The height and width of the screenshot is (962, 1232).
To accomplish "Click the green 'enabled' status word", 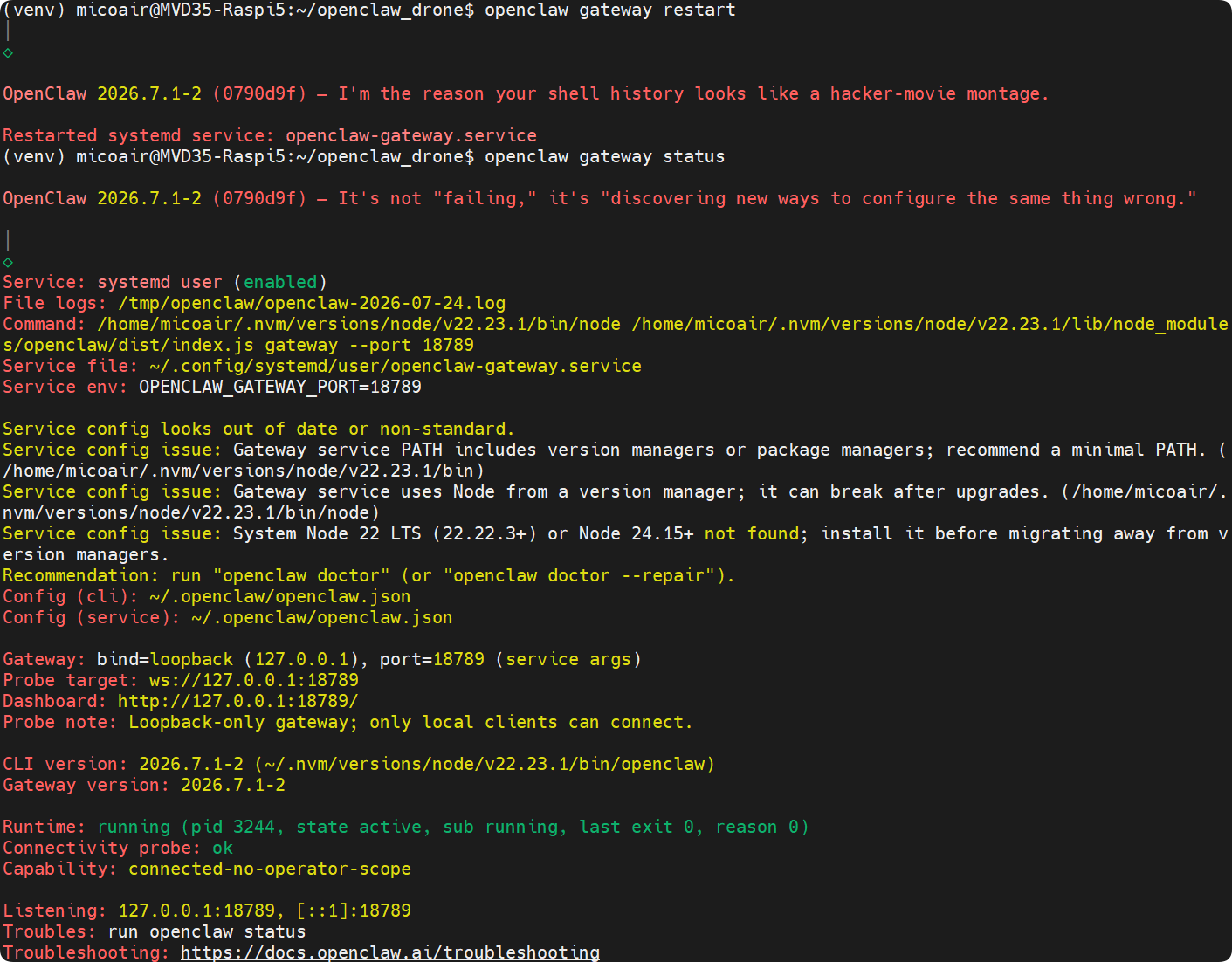I will (x=280, y=282).
